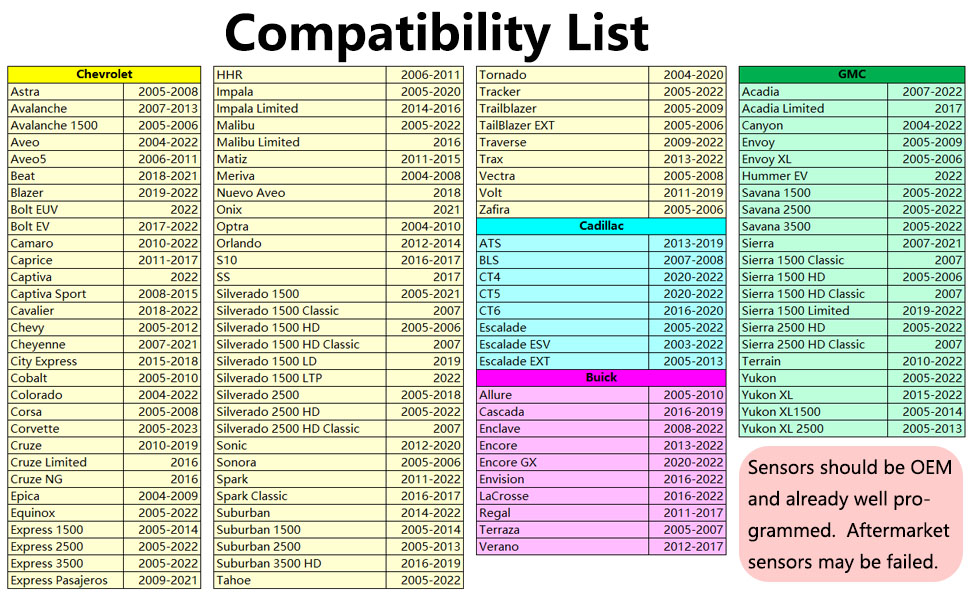Click the Escalade EXT cell
Viewport: 970px width, 600px height.
tap(563, 361)
